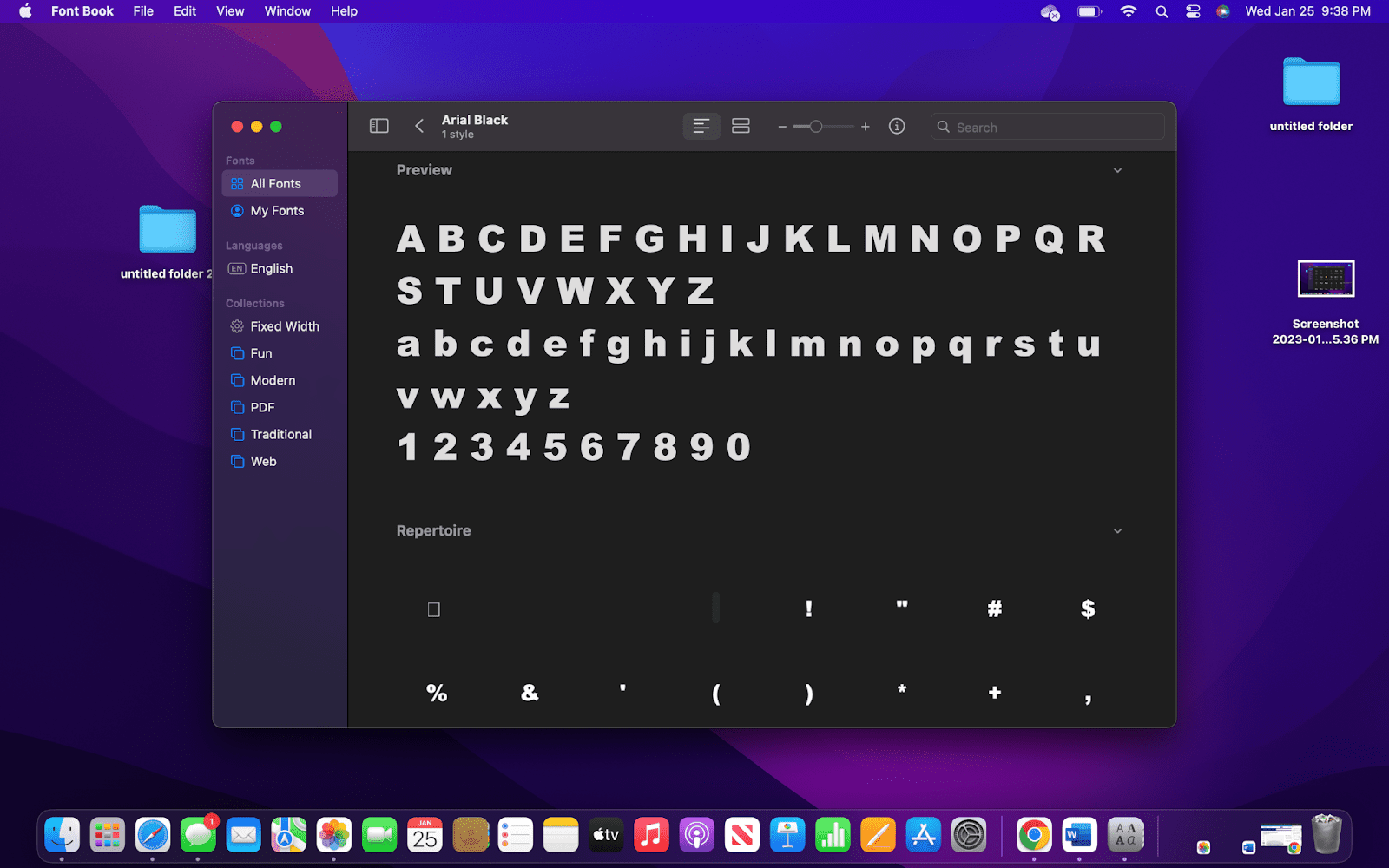1389x868 pixels.
Task: Open the File menu
Action: click(143, 11)
